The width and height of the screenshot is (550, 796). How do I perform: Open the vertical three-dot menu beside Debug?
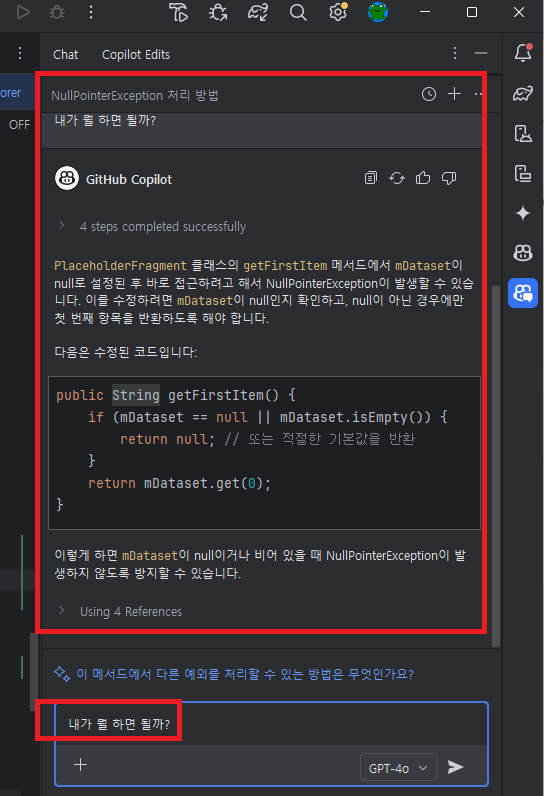coord(91,12)
